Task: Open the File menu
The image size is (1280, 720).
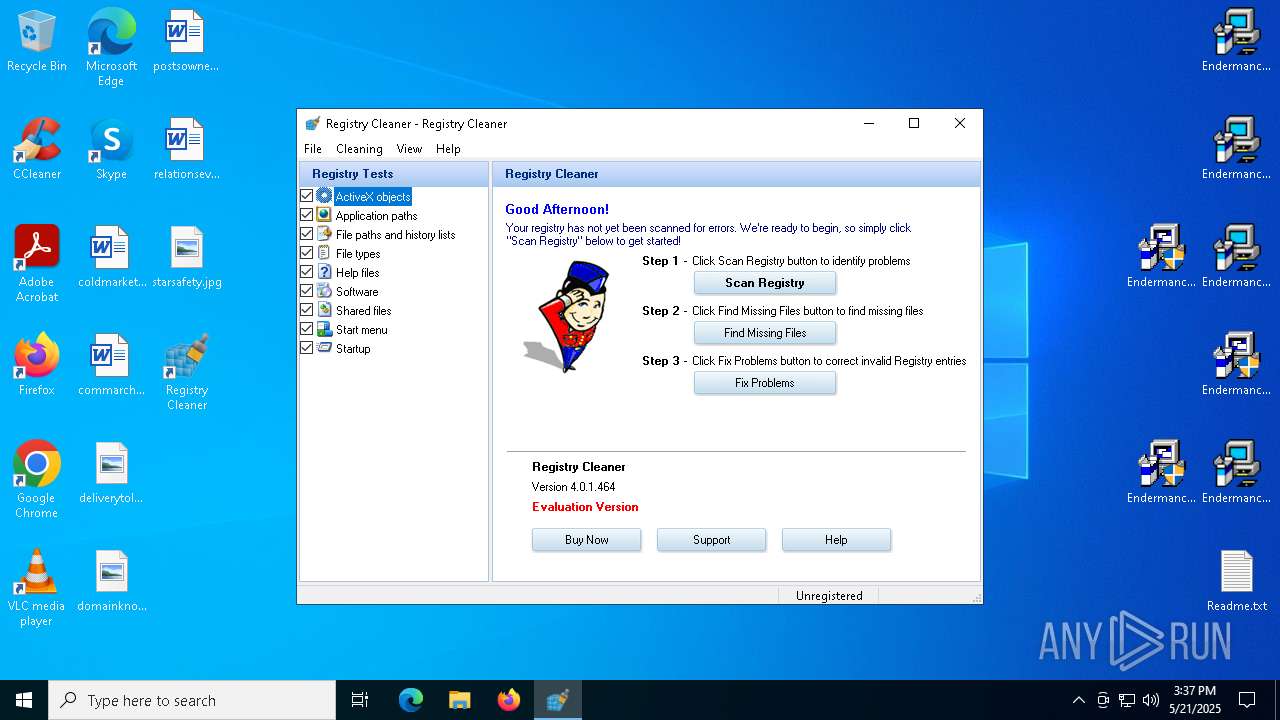Action: click(313, 148)
